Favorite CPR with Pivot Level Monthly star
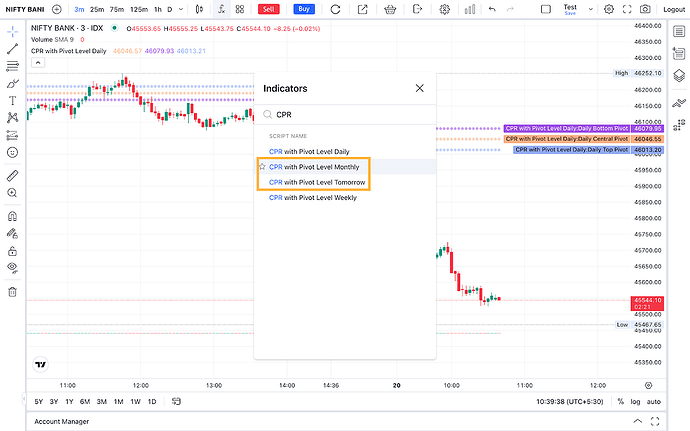The image size is (690, 431). [262, 166]
